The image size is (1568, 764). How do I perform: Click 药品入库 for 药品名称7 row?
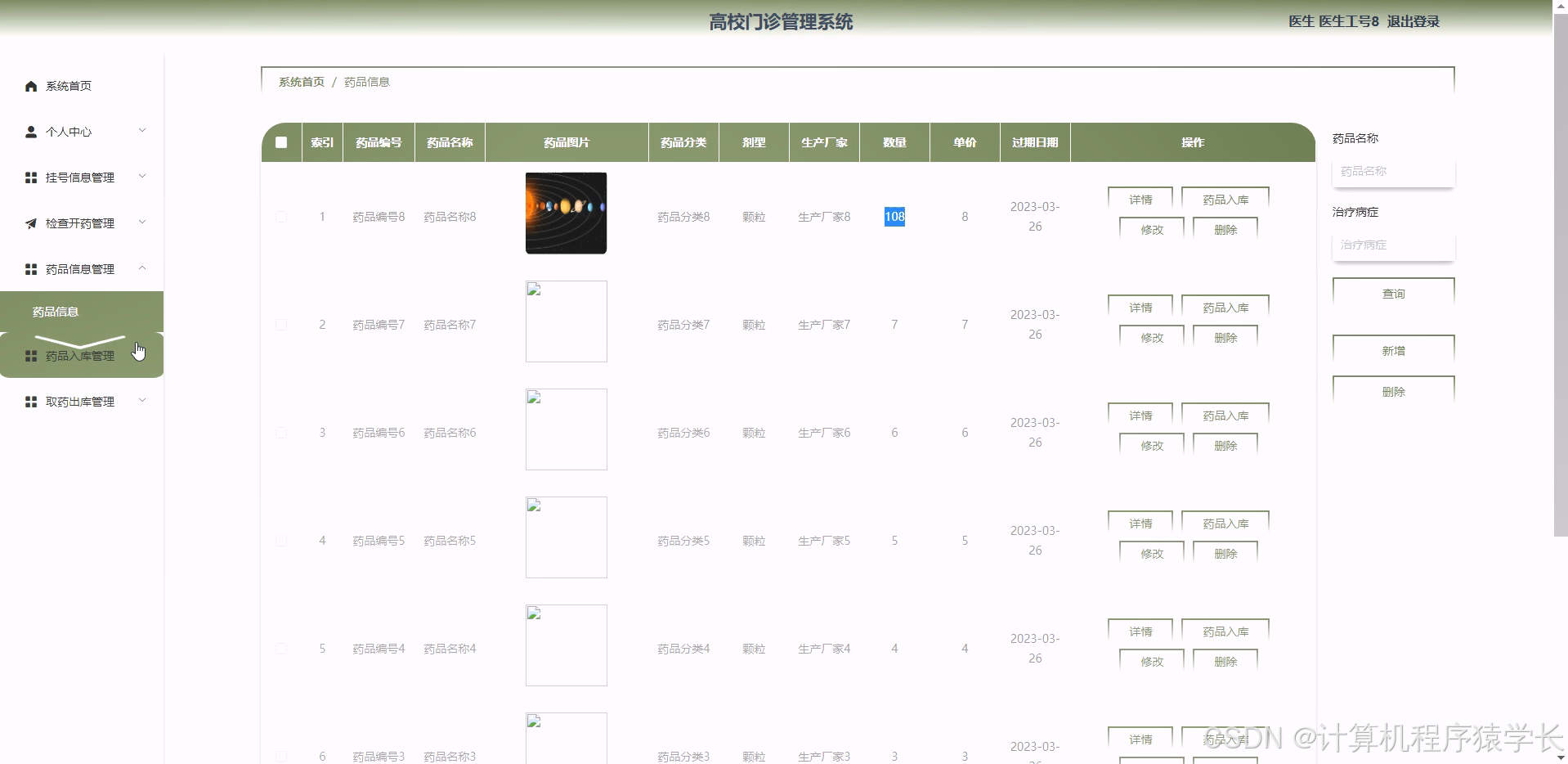coord(1225,308)
